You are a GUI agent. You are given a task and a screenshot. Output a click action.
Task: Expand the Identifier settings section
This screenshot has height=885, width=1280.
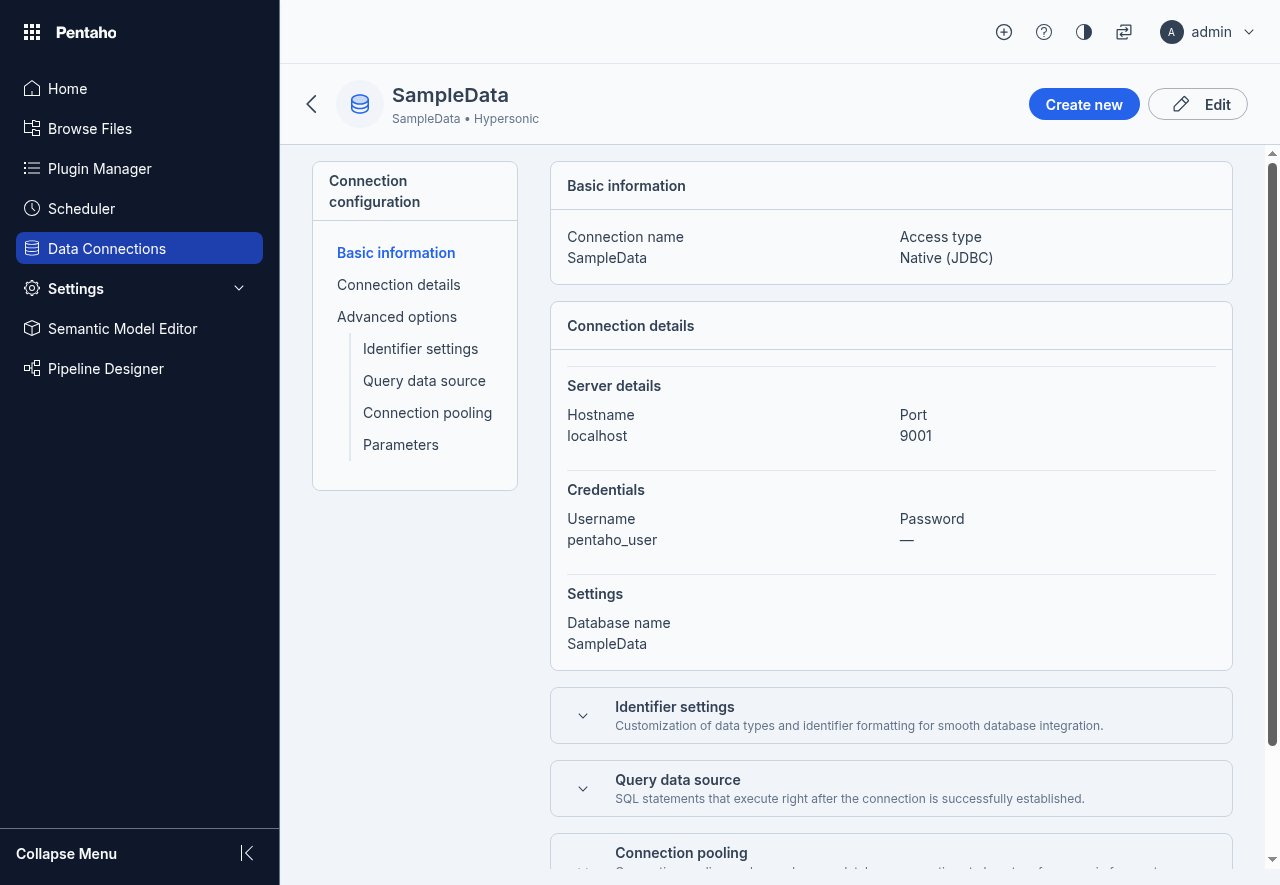[x=583, y=716]
